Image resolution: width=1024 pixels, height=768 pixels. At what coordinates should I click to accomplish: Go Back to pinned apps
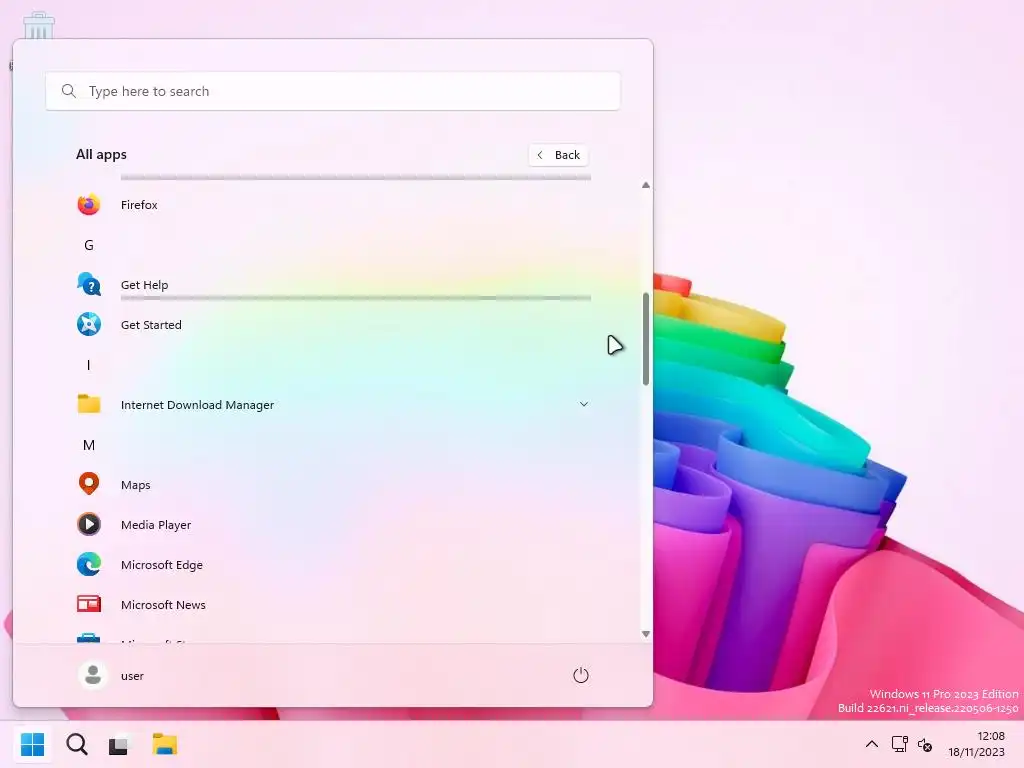pyautogui.click(x=558, y=155)
